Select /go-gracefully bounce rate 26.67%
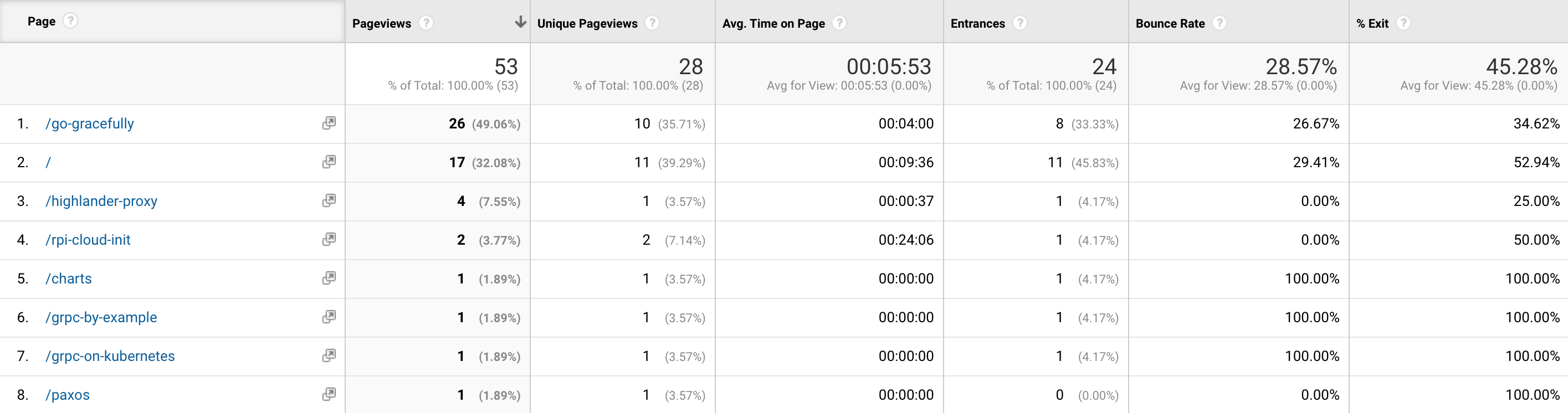The image size is (1568, 413). pyautogui.click(x=1316, y=123)
